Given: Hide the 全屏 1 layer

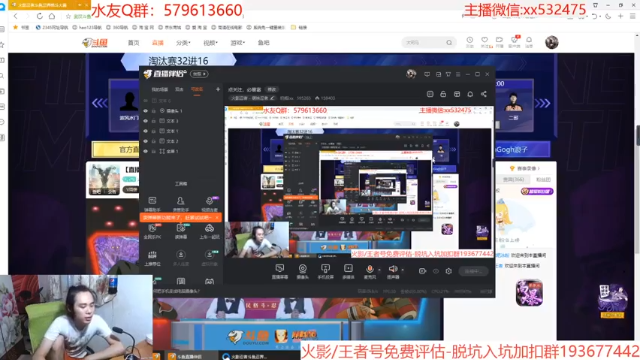Looking at the screenshot, I should tap(146, 151).
